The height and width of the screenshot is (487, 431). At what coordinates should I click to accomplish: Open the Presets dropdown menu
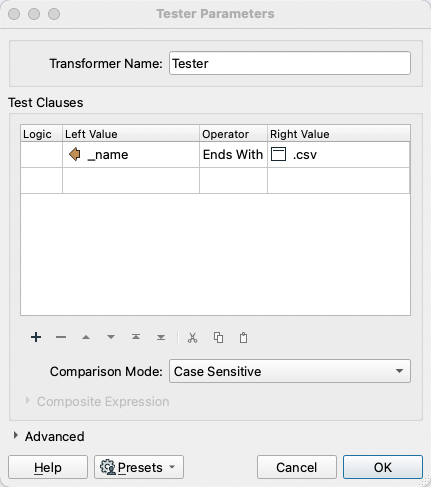point(139,467)
